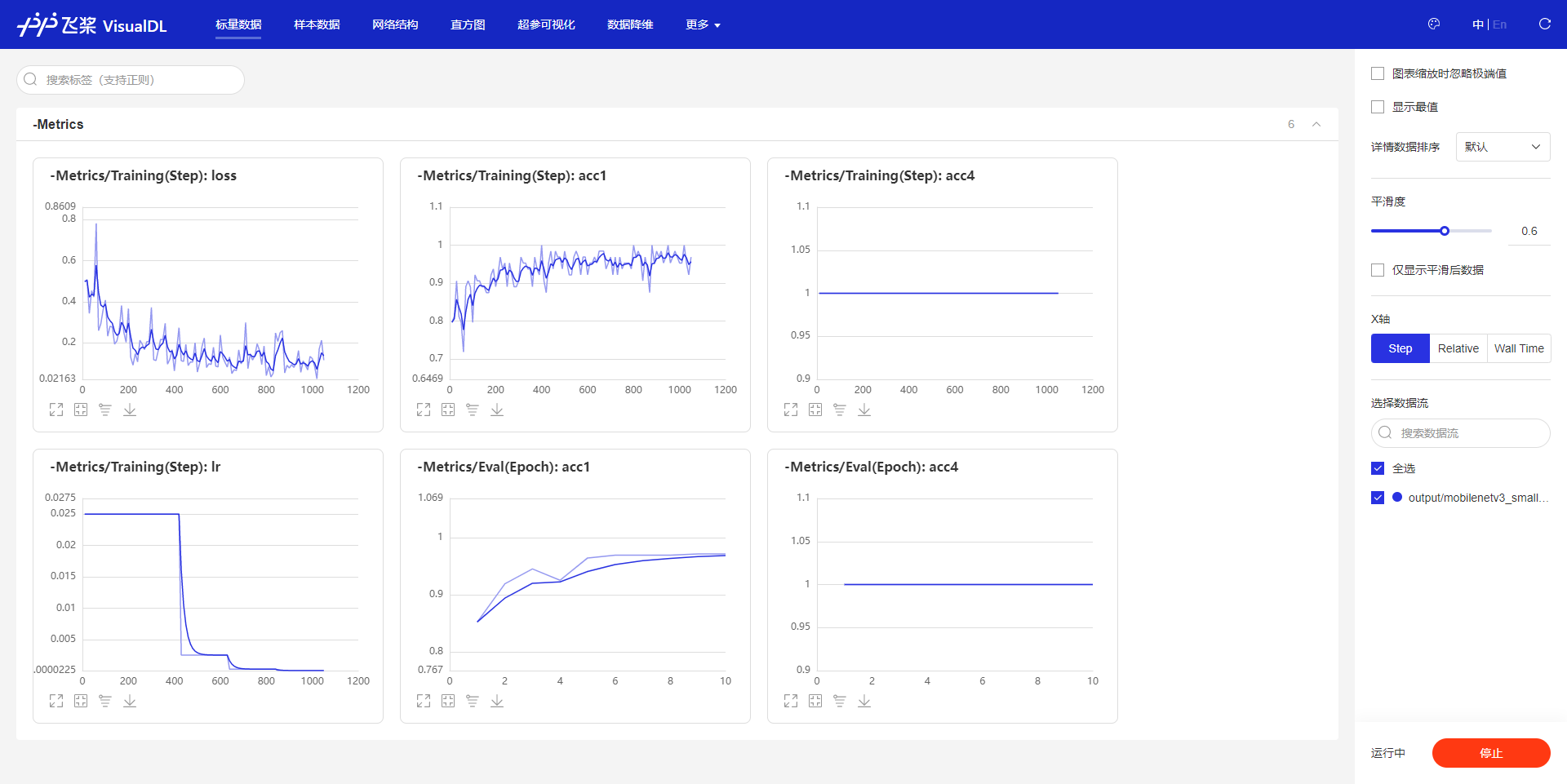Screen dimensions: 1567x784
Task: Switch to the 直方图 tab
Action: point(468,24)
